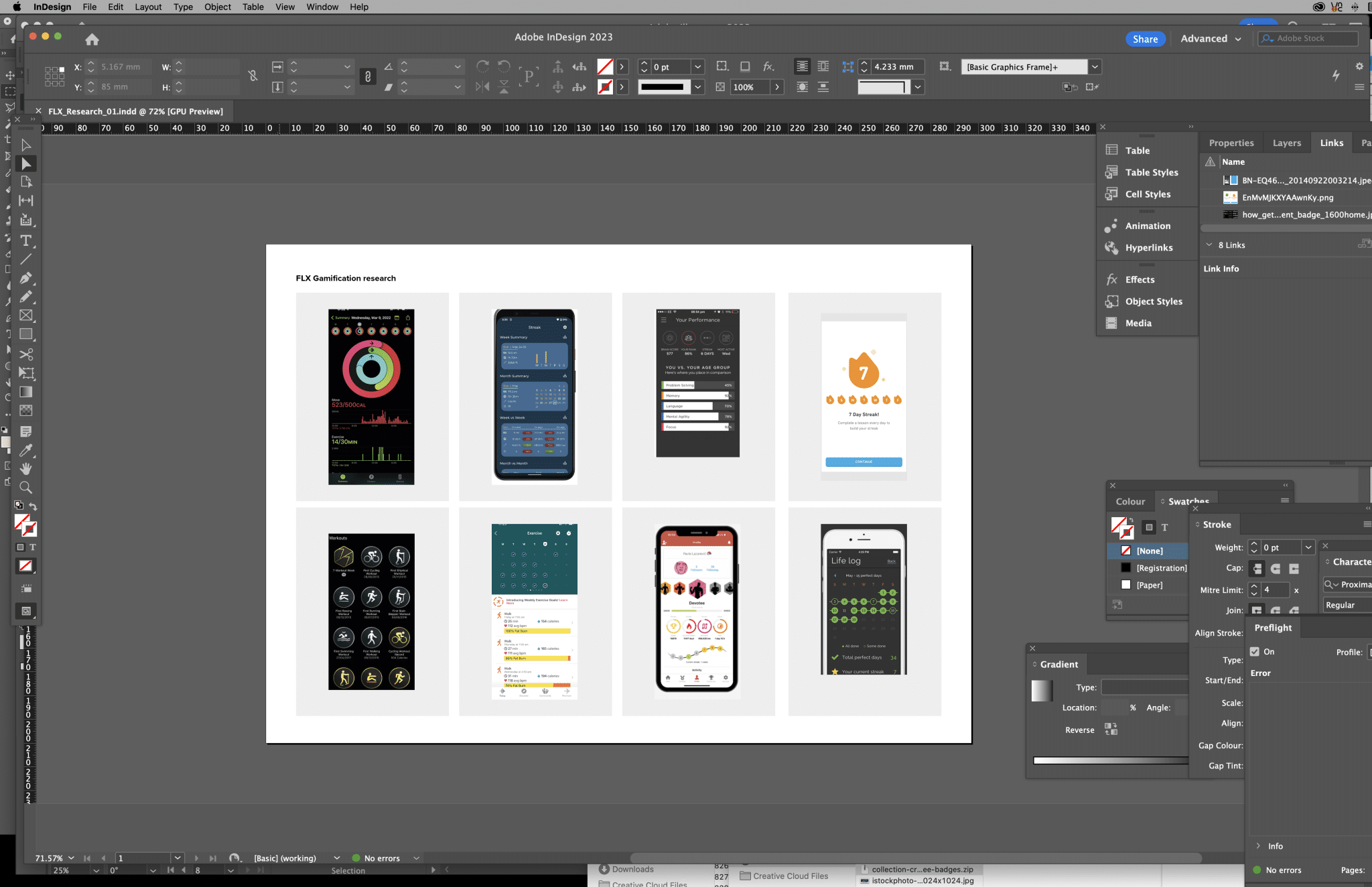1372x887 pixels.
Task: Select the Gap tool
Action: tap(26, 200)
